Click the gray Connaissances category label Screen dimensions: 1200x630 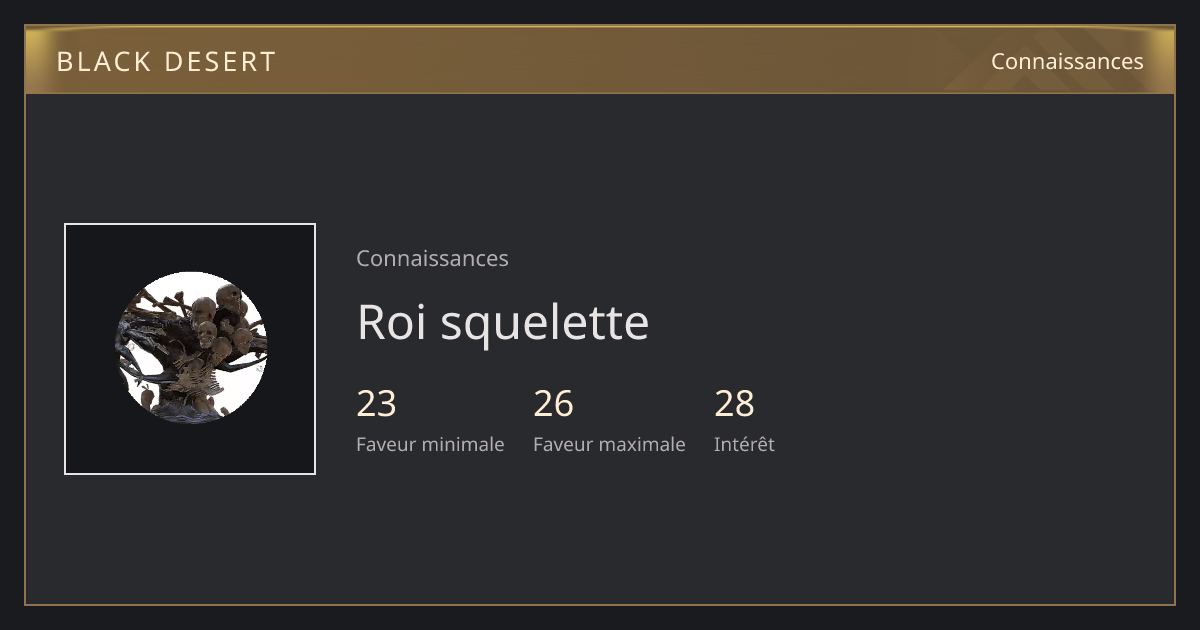(x=432, y=258)
